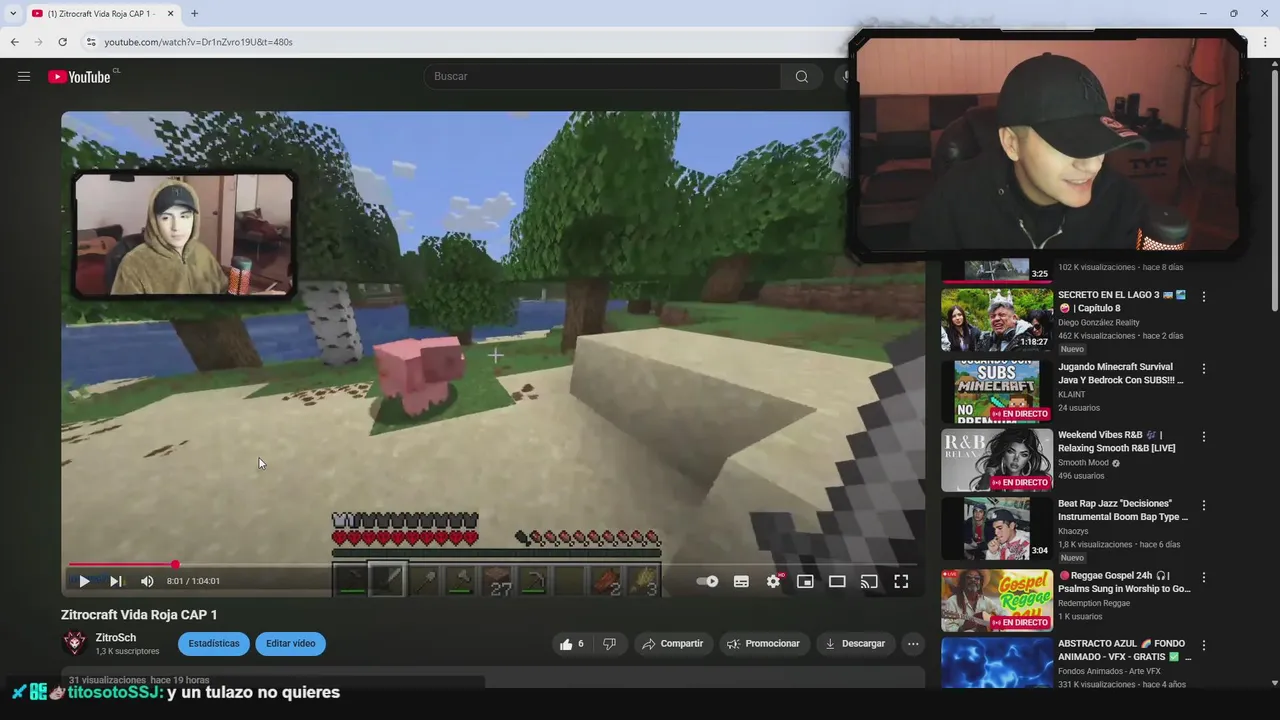Screen dimensions: 1280x720
Task: Open Jugando Minecraft Survival video title
Action: point(1120,373)
